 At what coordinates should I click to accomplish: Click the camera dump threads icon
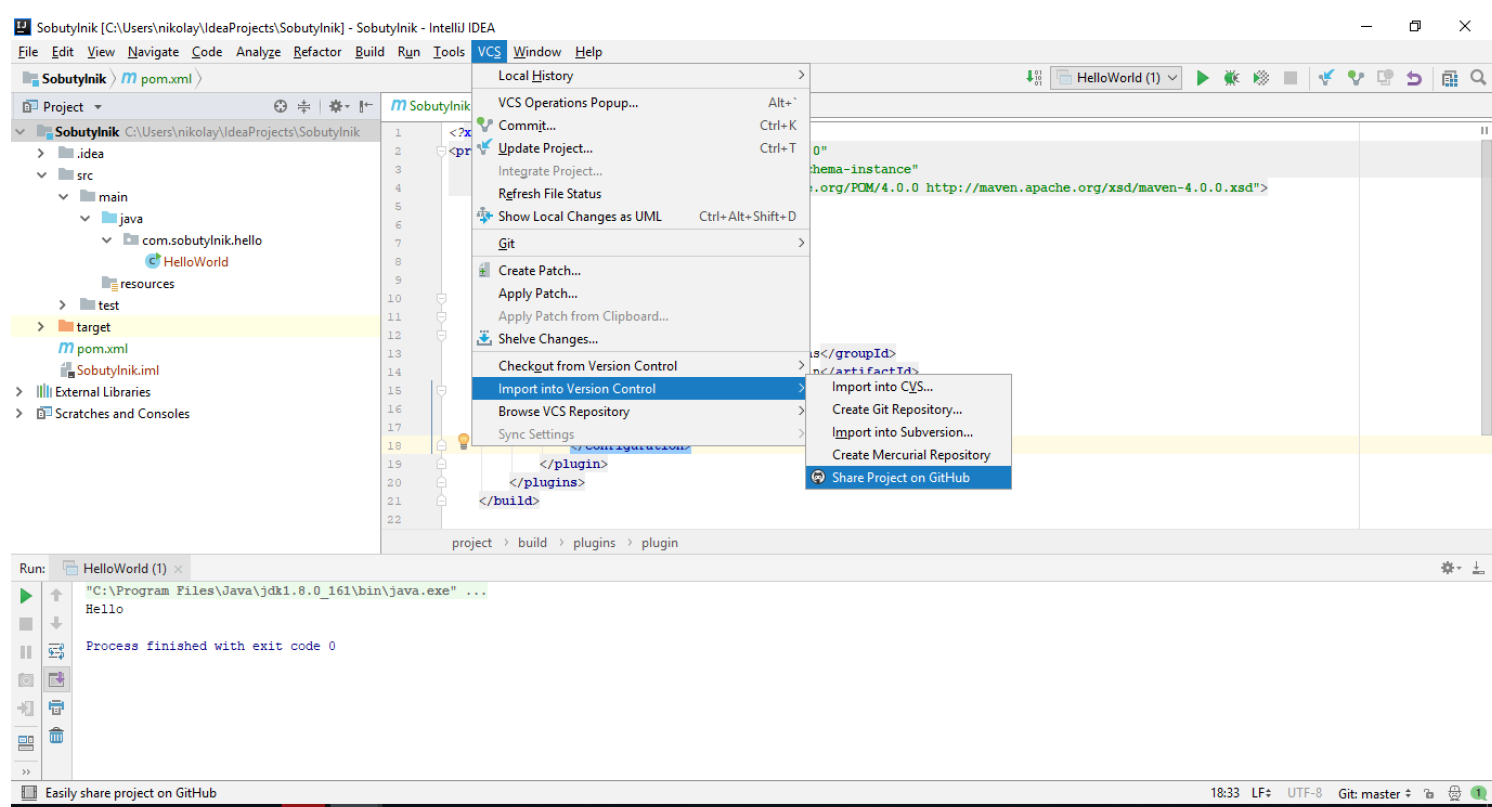pos(26,680)
